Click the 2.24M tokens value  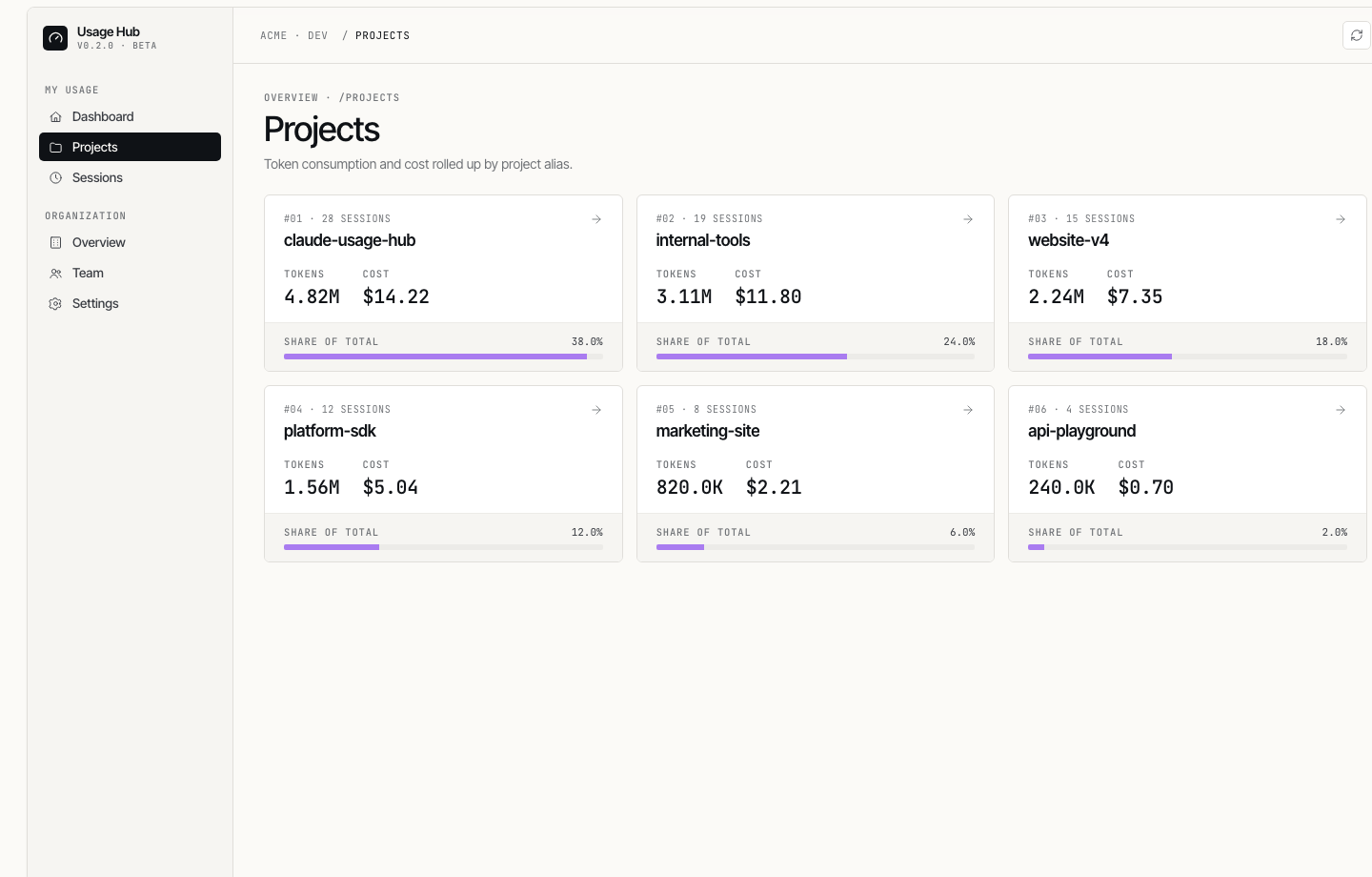tap(1056, 296)
